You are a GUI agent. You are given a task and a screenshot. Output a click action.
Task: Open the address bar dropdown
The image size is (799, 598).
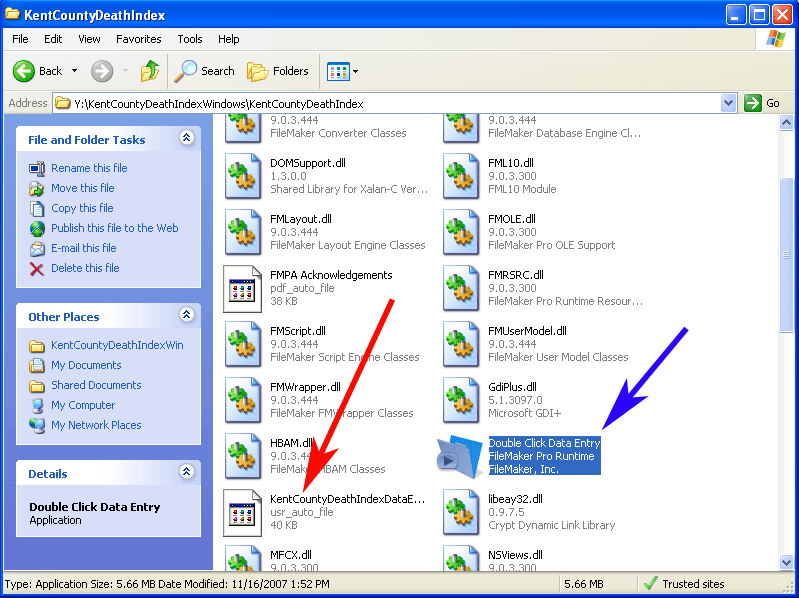click(x=729, y=103)
